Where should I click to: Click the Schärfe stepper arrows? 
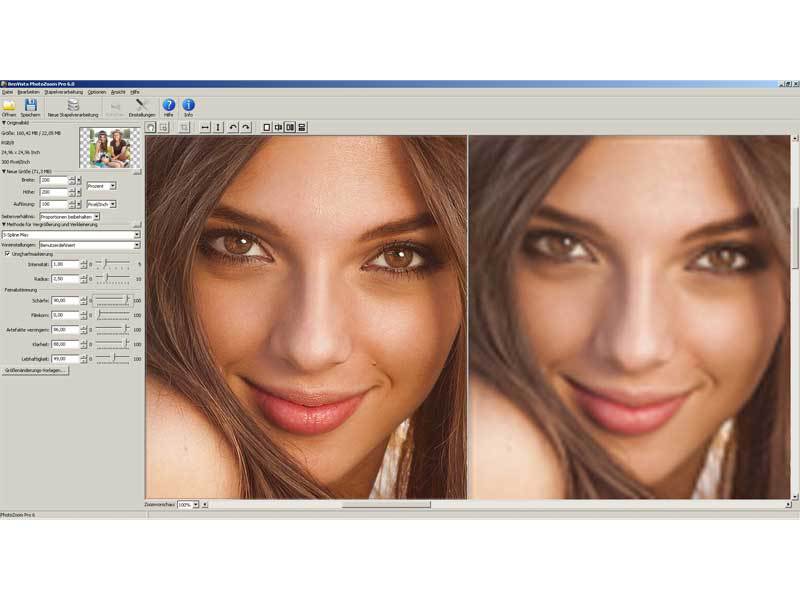(84, 301)
